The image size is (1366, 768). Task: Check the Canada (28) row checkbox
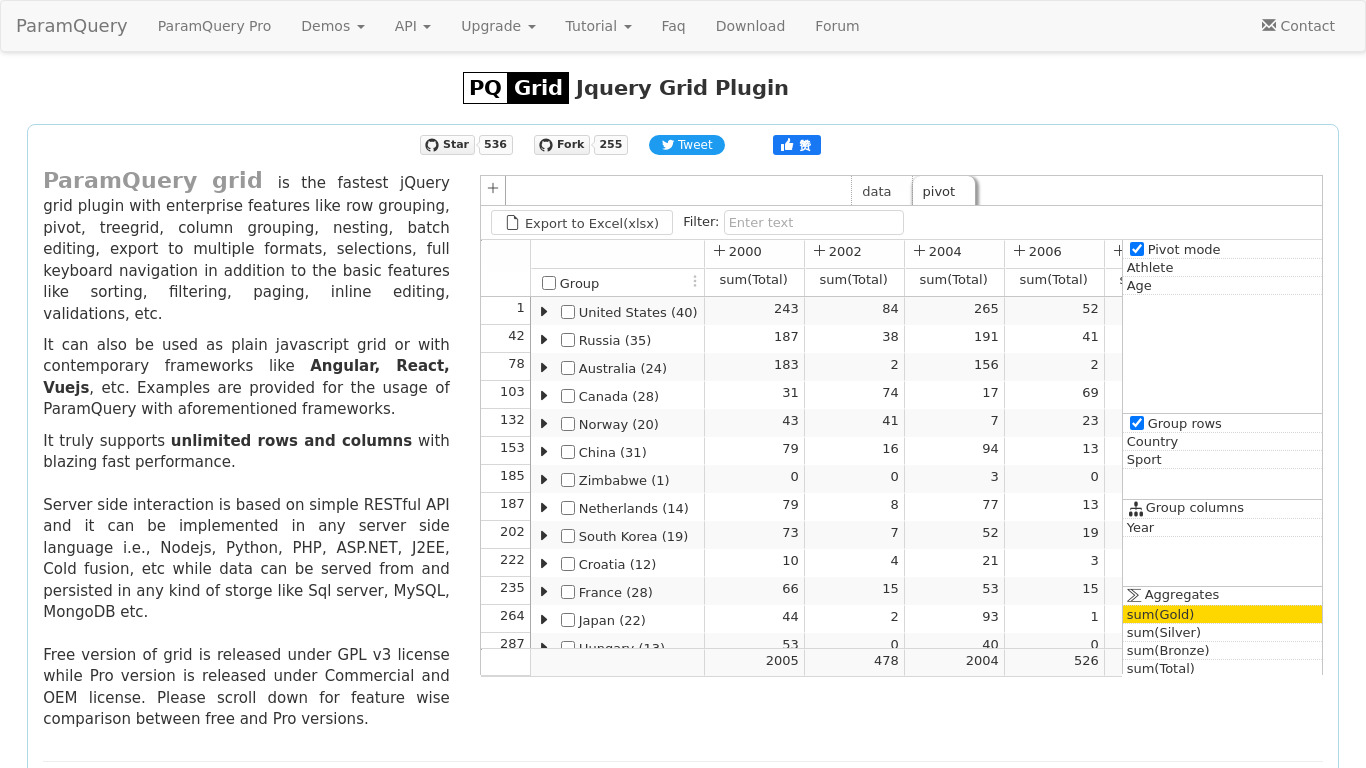(x=568, y=396)
